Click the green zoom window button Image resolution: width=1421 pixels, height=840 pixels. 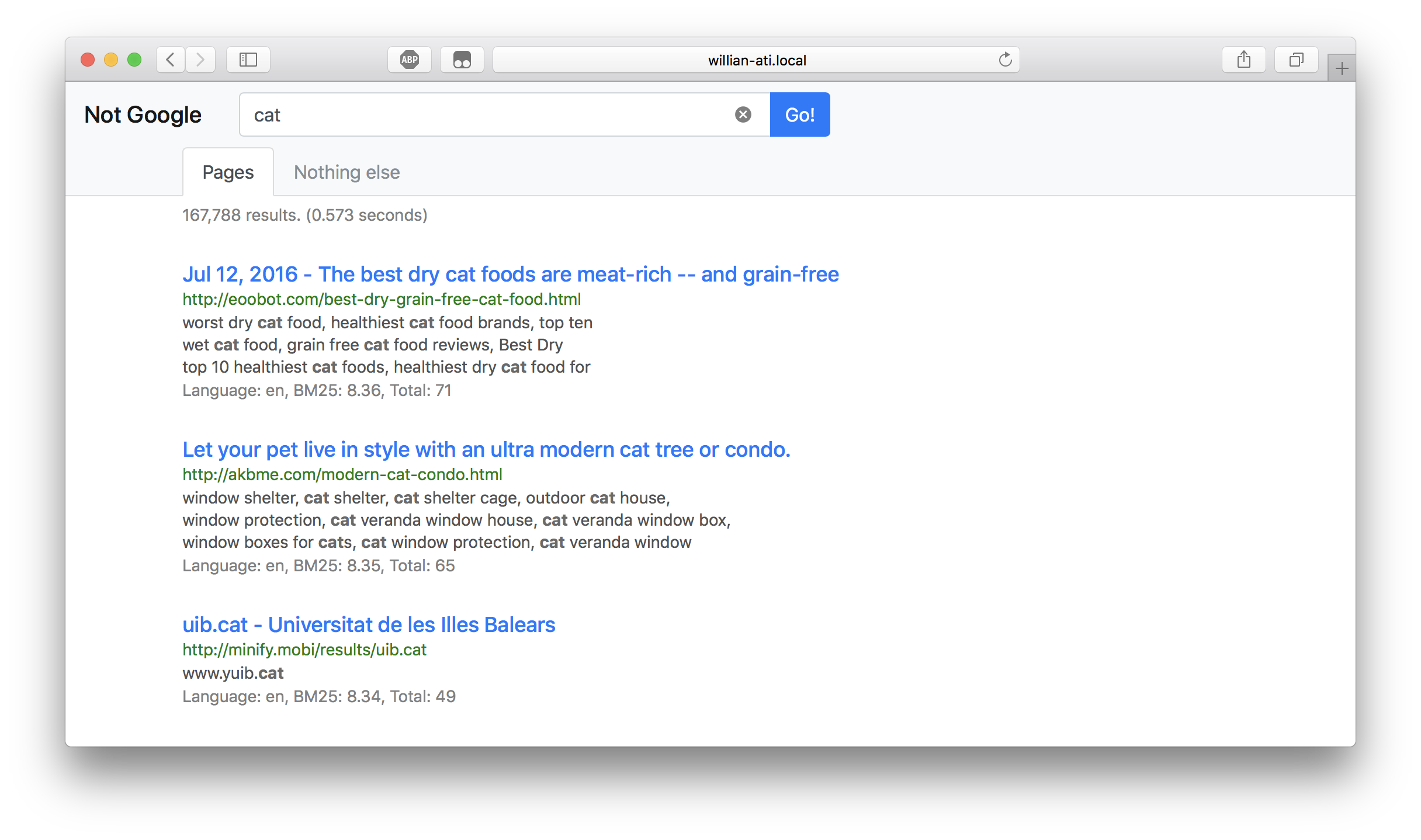pos(134,60)
